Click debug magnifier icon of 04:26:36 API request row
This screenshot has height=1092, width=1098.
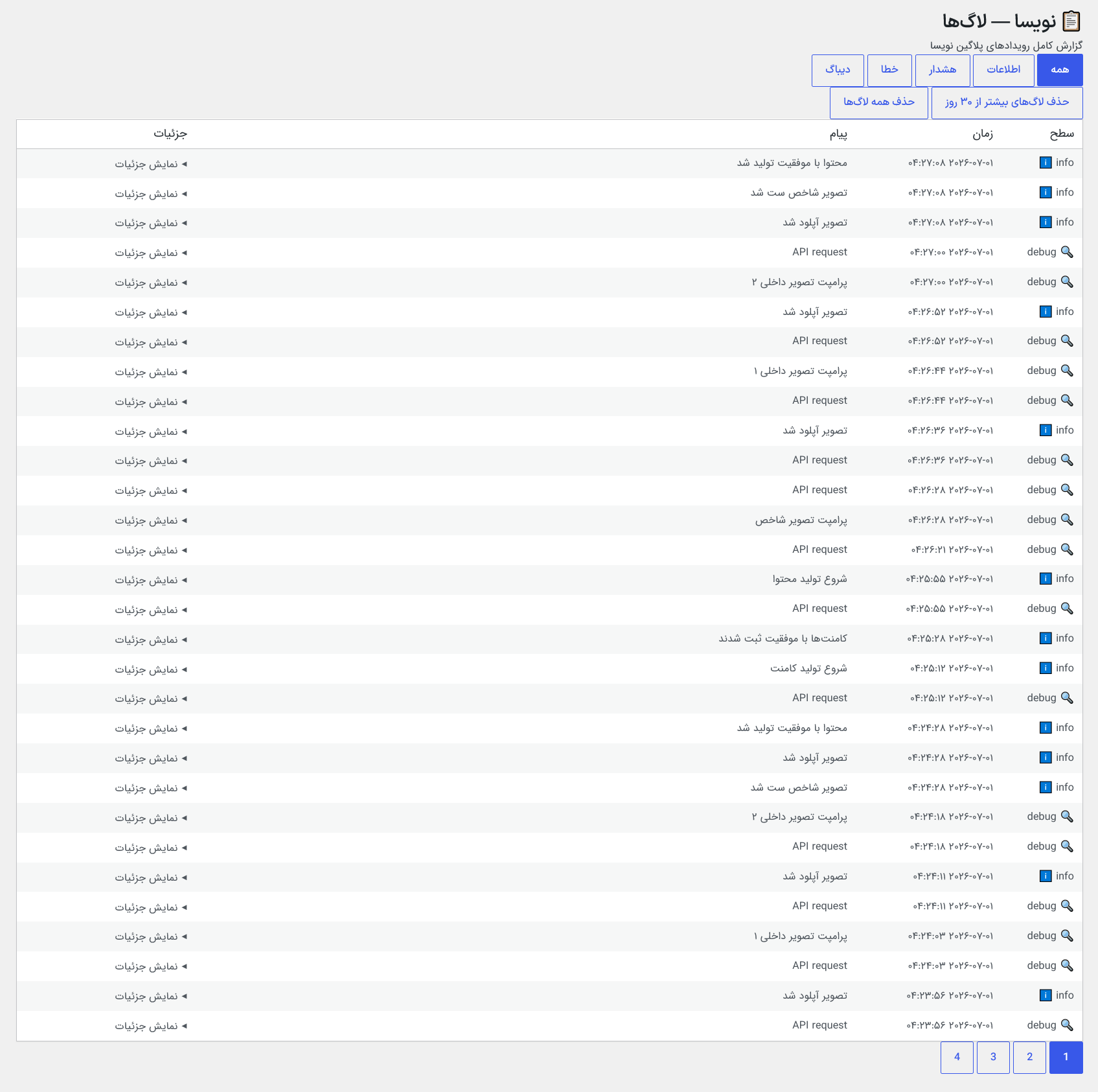click(1067, 460)
